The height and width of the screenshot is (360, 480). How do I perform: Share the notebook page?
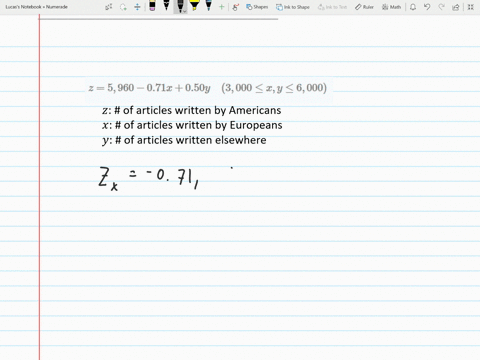tap(456, 7)
